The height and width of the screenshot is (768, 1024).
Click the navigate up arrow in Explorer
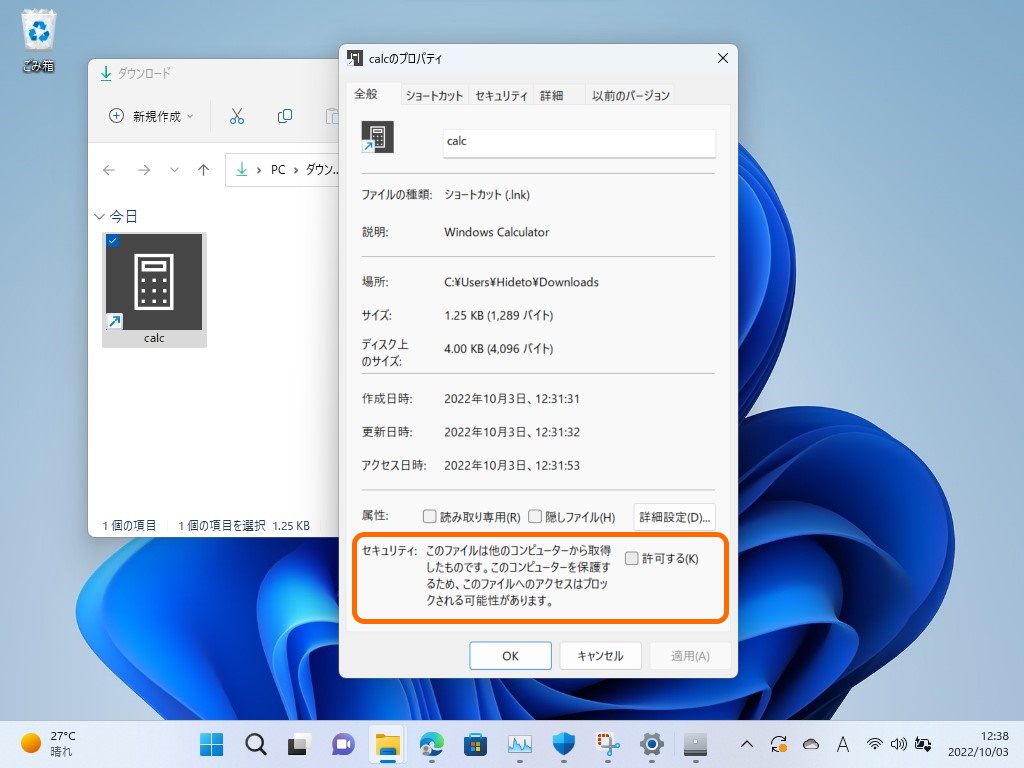pos(205,169)
